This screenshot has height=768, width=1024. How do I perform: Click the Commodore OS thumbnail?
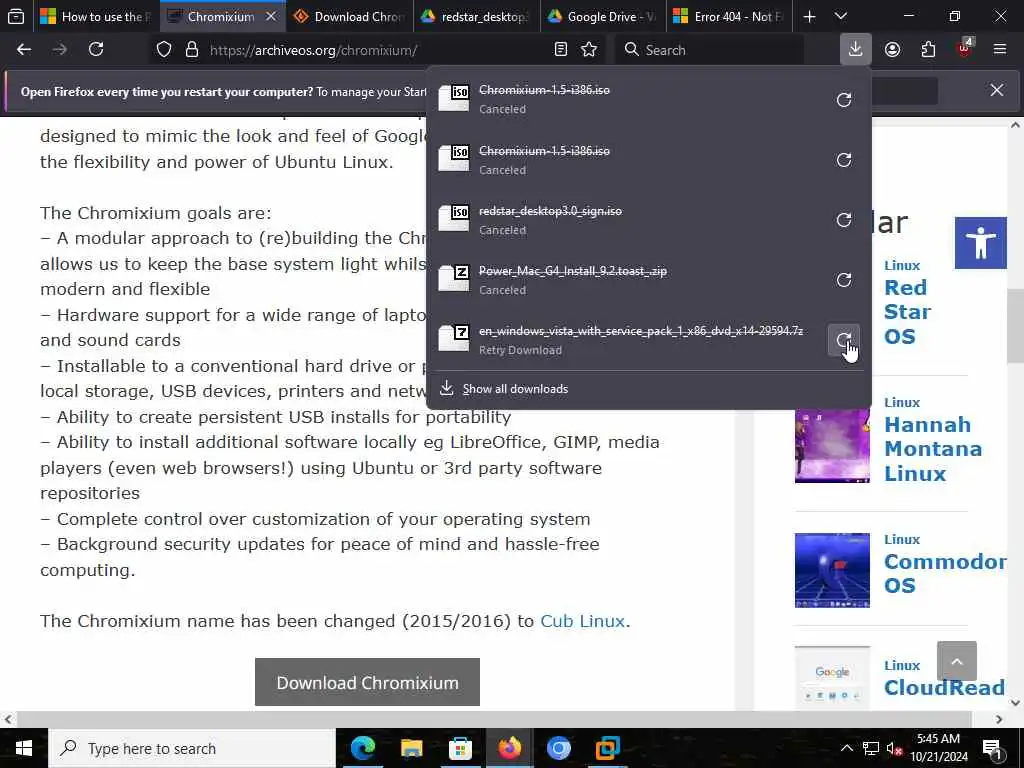tap(832, 570)
